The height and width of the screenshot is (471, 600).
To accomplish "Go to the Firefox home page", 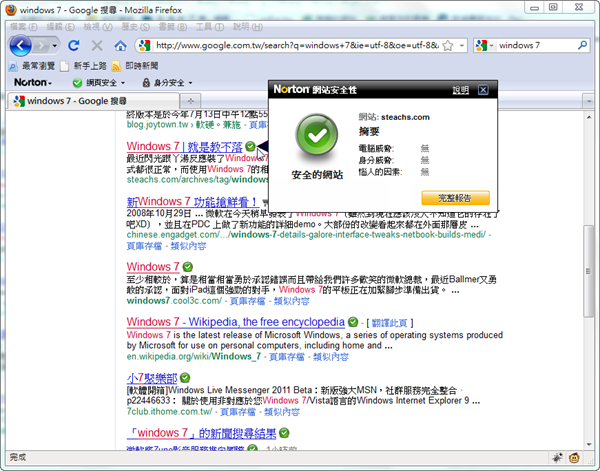I will [120, 46].
